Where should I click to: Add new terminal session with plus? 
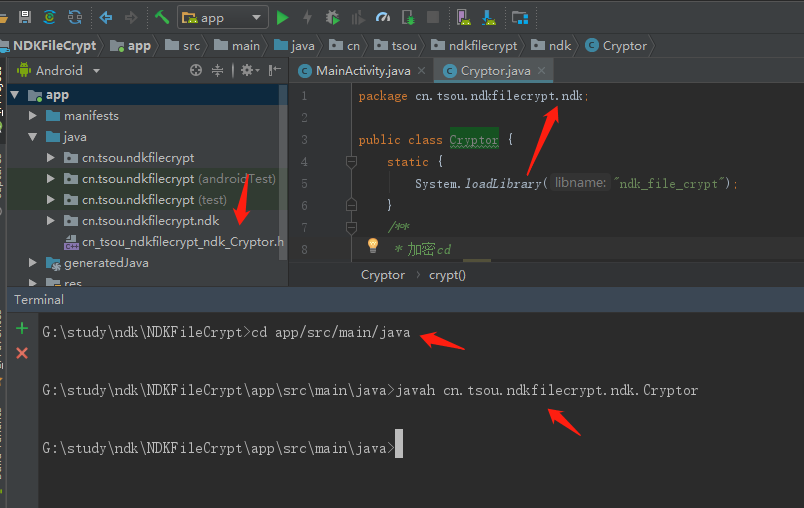coord(22,328)
